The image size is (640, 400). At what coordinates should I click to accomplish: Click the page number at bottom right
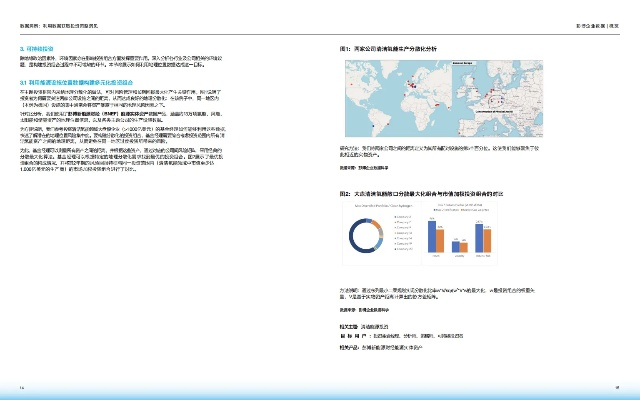tap(618, 383)
